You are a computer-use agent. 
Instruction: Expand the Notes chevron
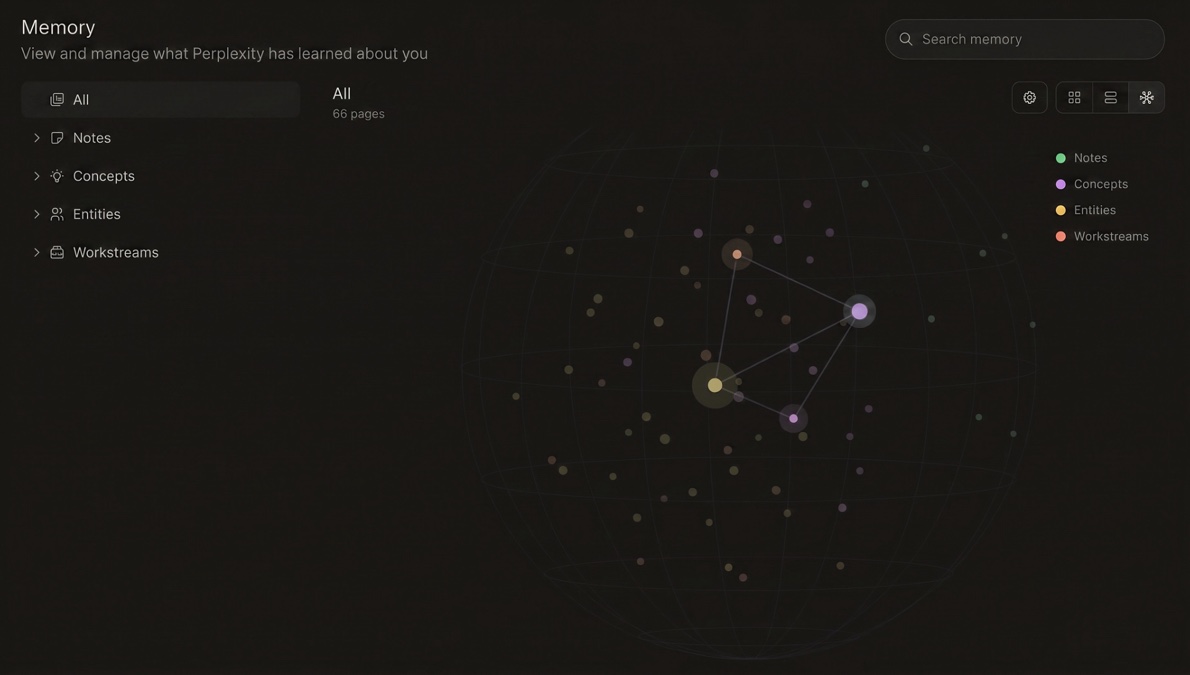coord(36,137)
